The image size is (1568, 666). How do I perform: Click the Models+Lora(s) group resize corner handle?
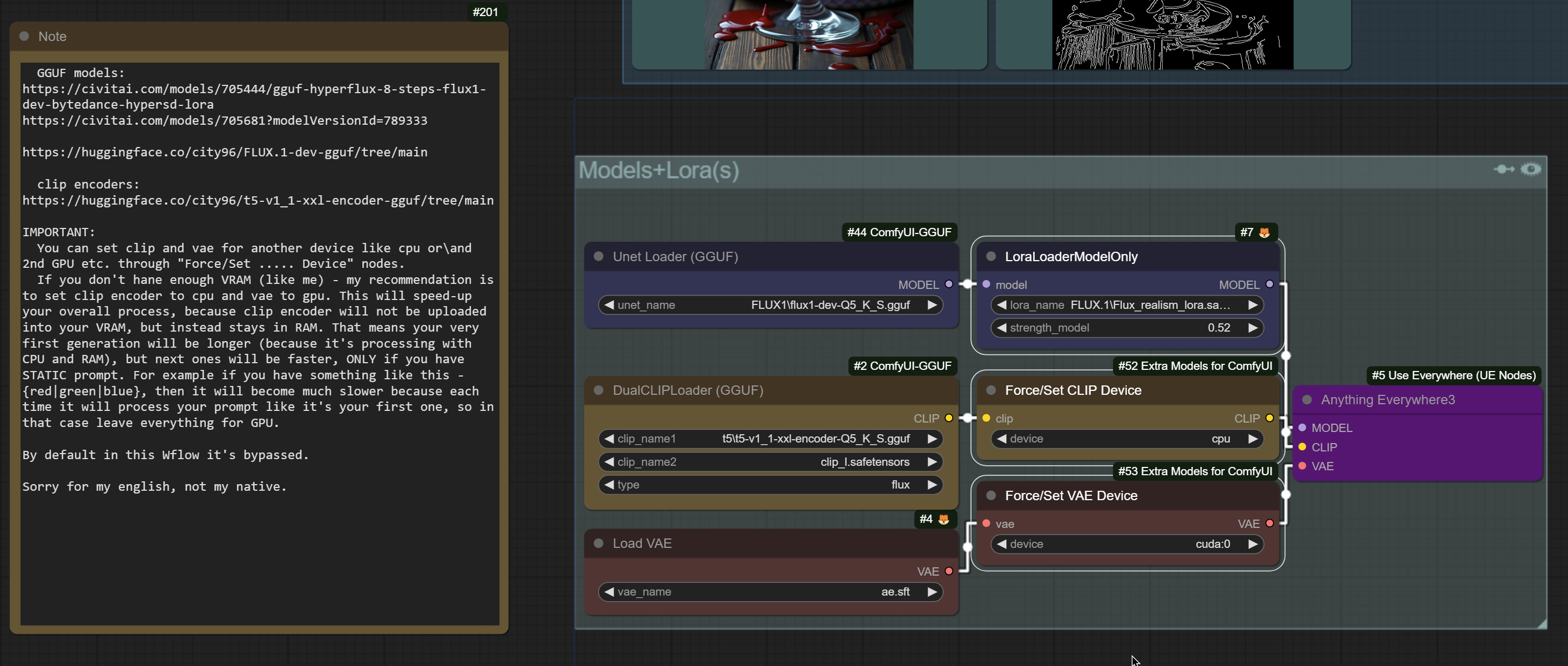tap(1541, 623)
